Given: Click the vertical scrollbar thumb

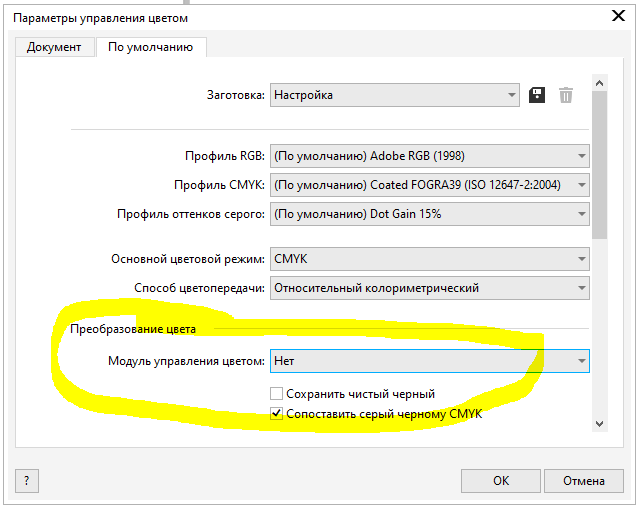Looking at the screenshot, I should (x=599, y=165).
